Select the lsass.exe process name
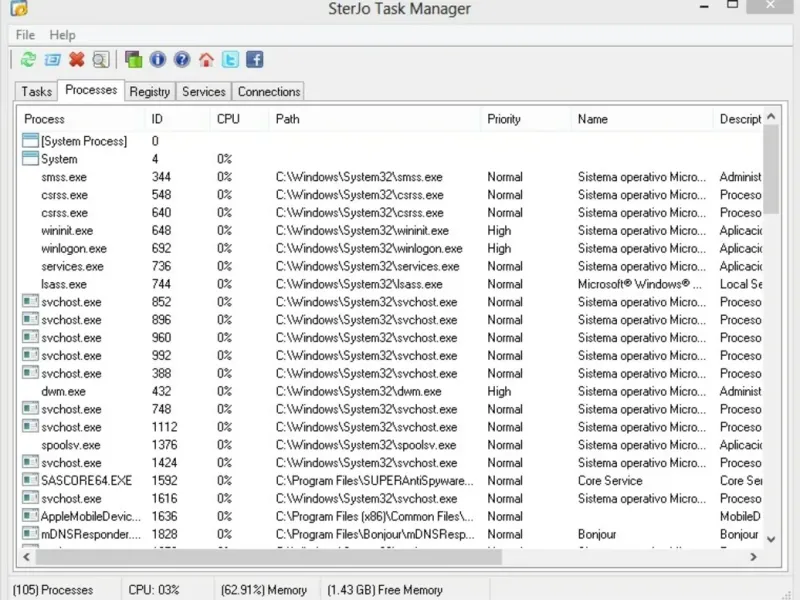The height and width of the screenshot is (600, 800). [64, 284]
